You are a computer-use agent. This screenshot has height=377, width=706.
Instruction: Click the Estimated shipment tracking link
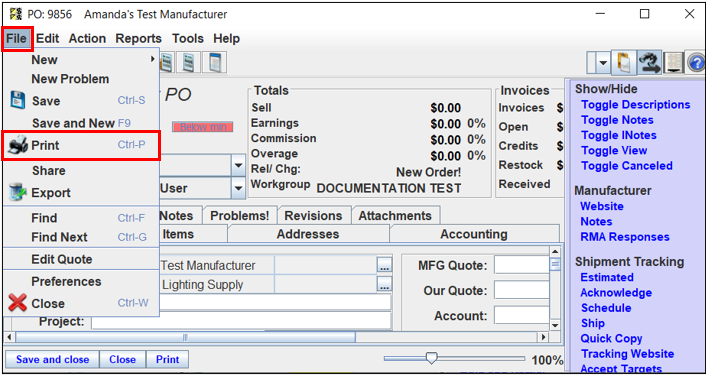tap(607, 277)
